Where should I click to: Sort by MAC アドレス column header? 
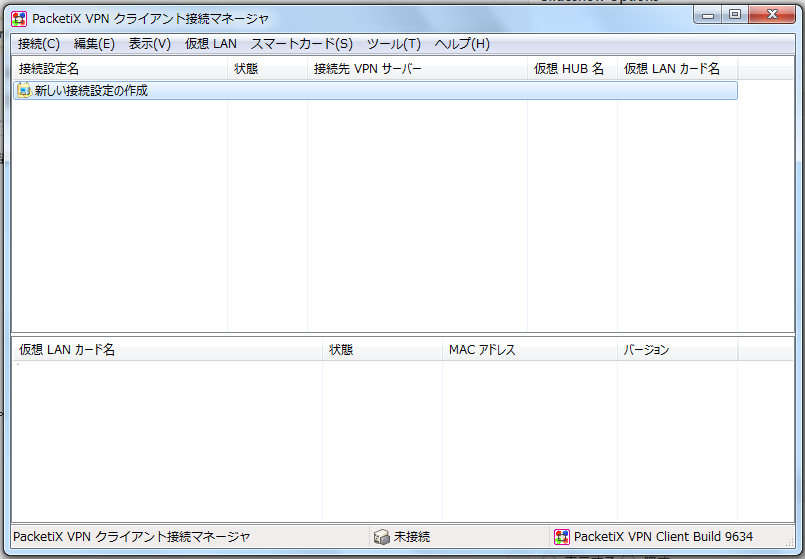[x=530, y=350]
